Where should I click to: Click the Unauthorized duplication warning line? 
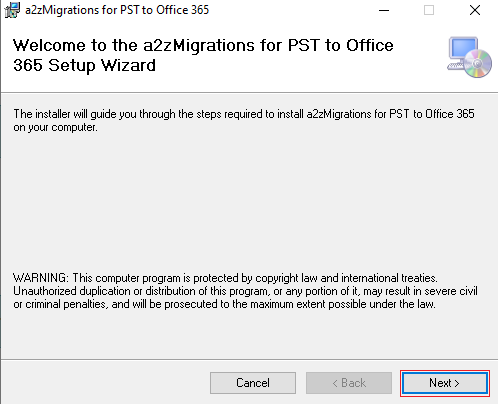[x=245, y=291]
